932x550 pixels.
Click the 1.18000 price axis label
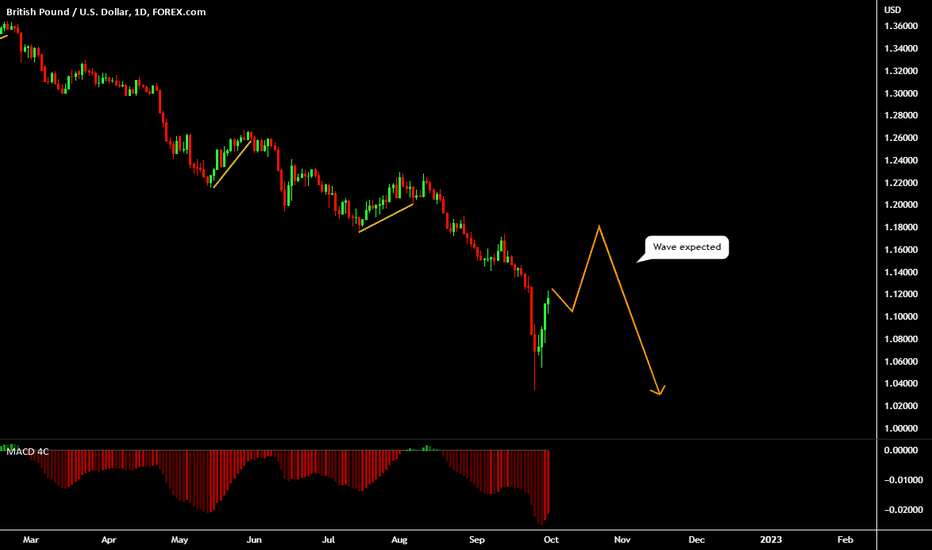[x=900, y=227]
